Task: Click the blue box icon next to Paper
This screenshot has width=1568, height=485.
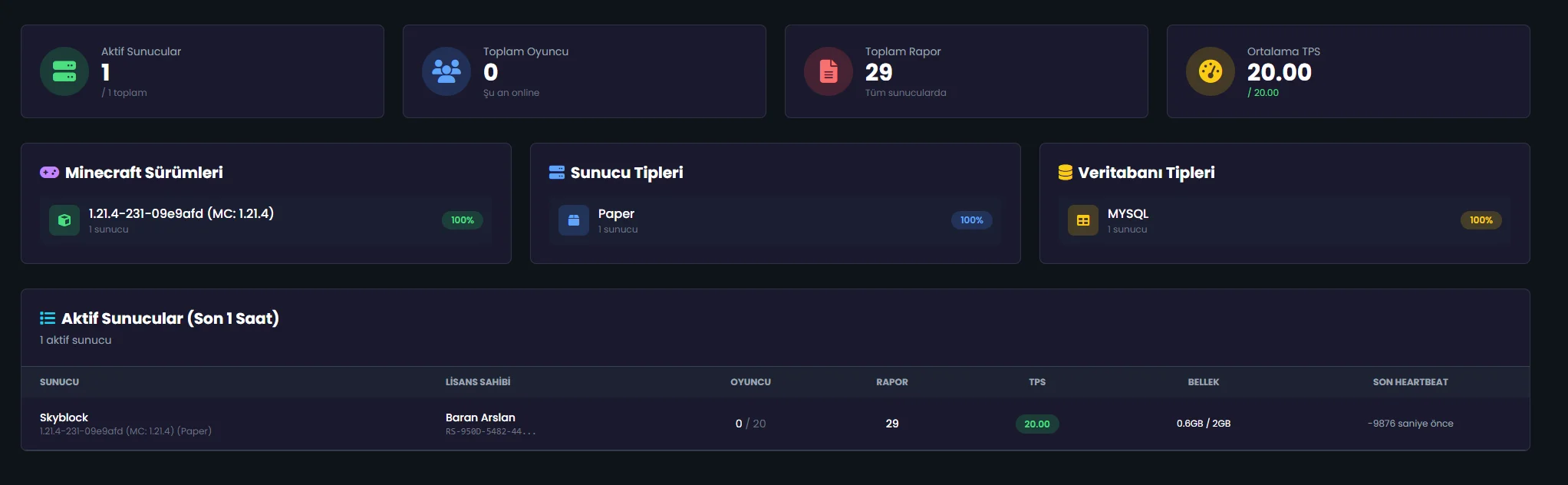Action: 574,220
